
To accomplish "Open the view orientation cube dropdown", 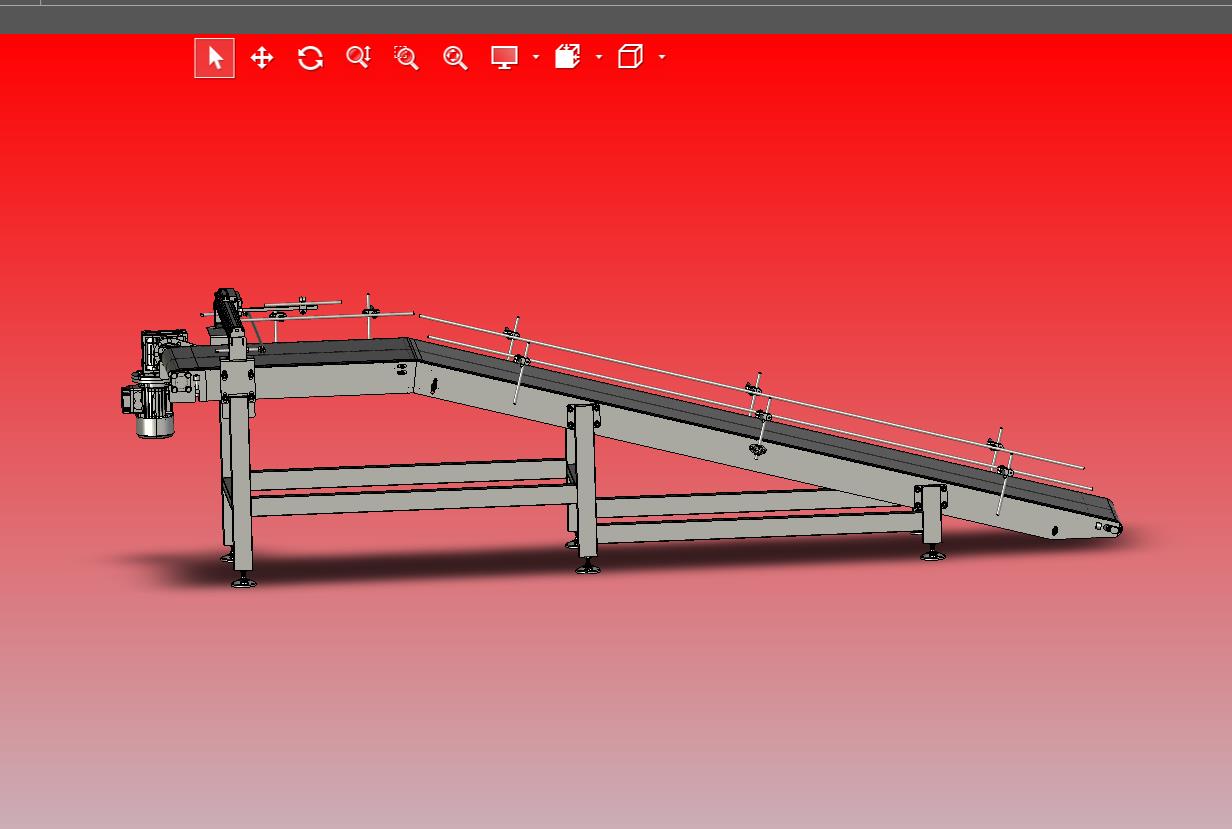I will [x=662, y=58].
